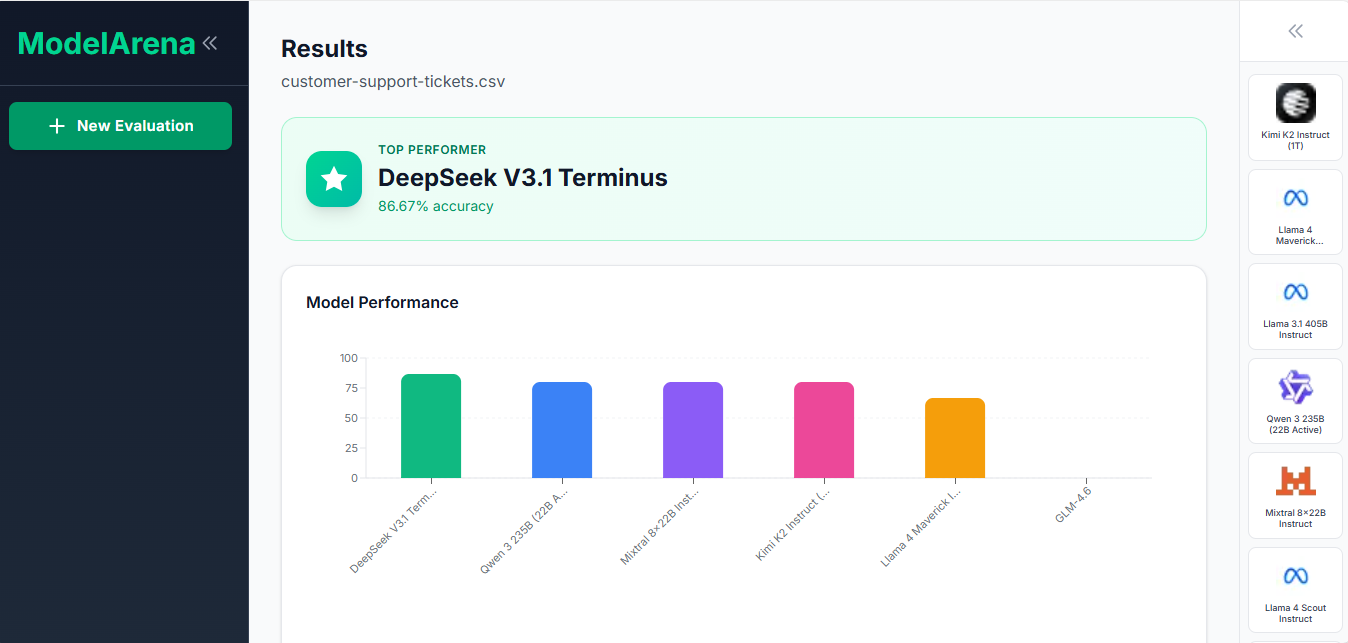Select the Mixtral 8×22B Instruct card
The width and height of the screenshot is (1348, 643).
[1295, 495]
